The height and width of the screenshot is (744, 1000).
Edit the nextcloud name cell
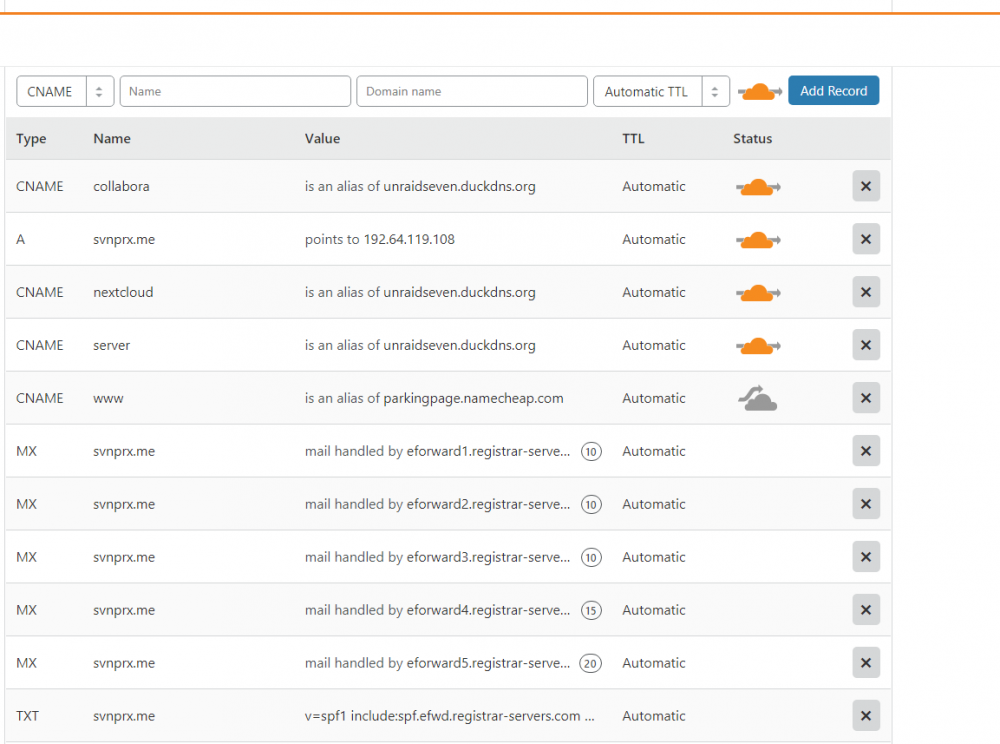[x=123, y=292]
